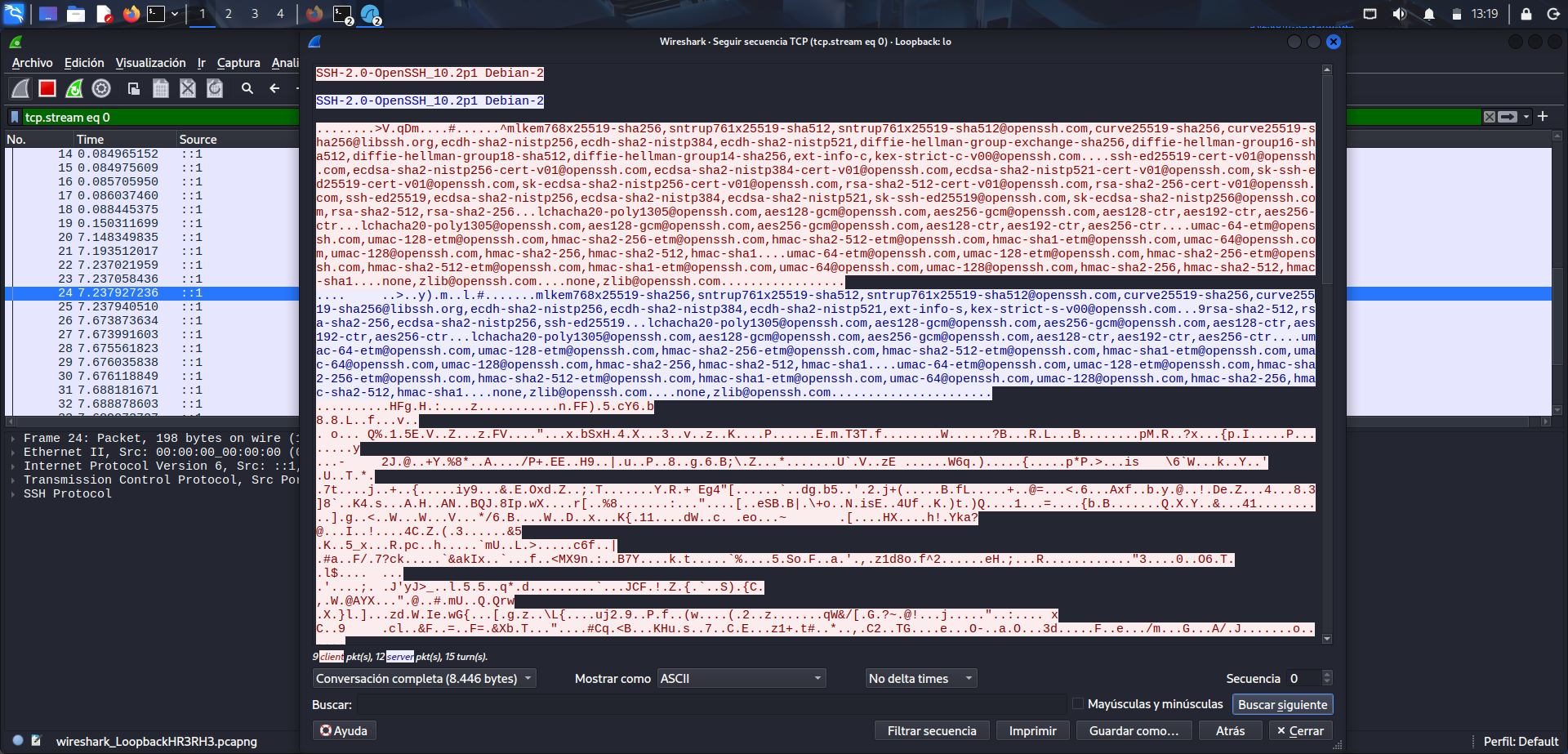Open the Captura menu
Image resolution: width=1568 pixels, height=754 pixels.
[238, 63]
